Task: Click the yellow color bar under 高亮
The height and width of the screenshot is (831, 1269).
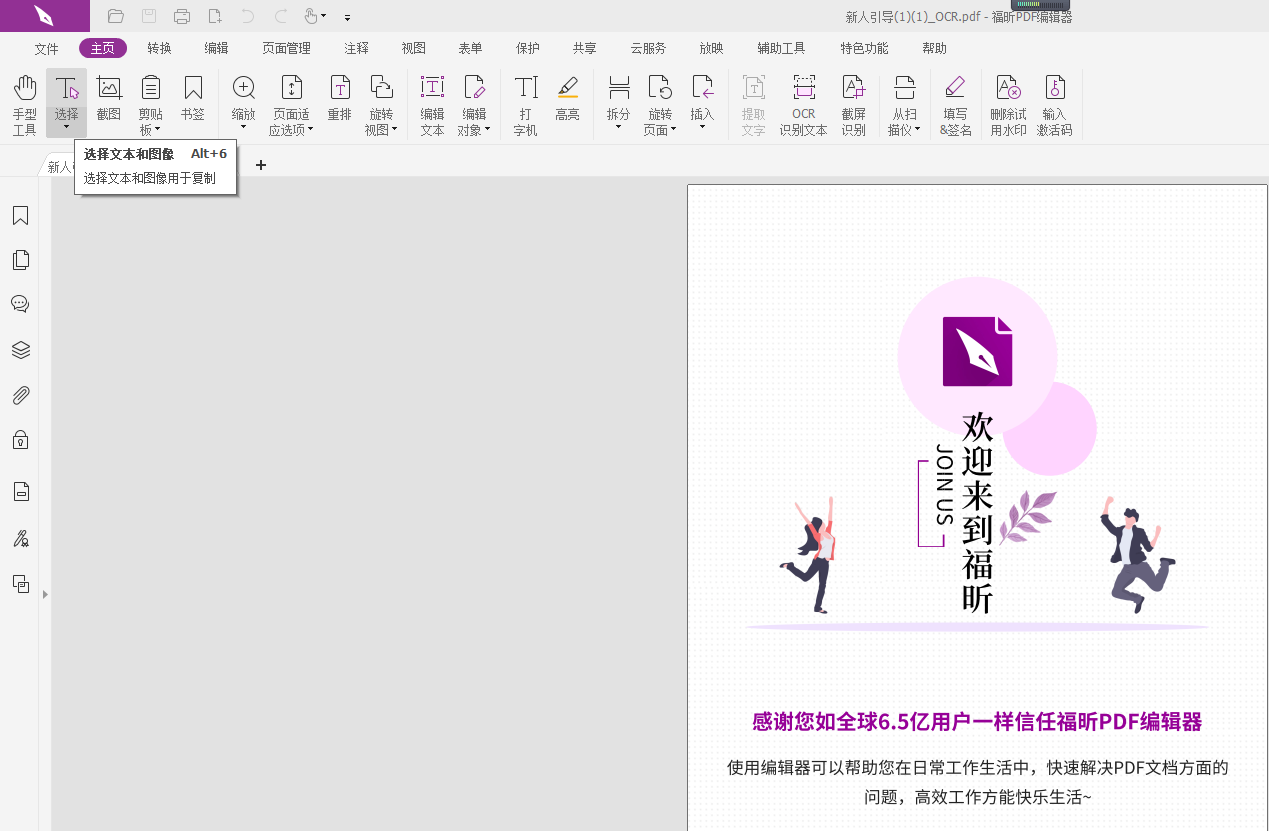Action: [568, 98]
